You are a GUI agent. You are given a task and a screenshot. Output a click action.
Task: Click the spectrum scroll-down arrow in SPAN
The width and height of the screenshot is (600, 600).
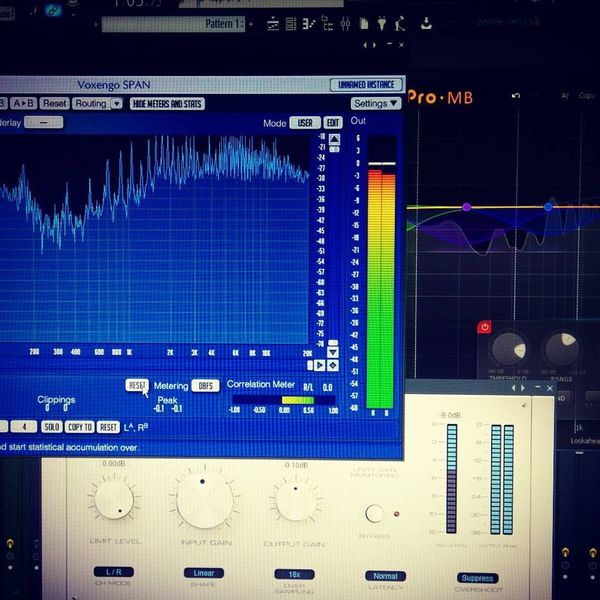click(333, 352)
